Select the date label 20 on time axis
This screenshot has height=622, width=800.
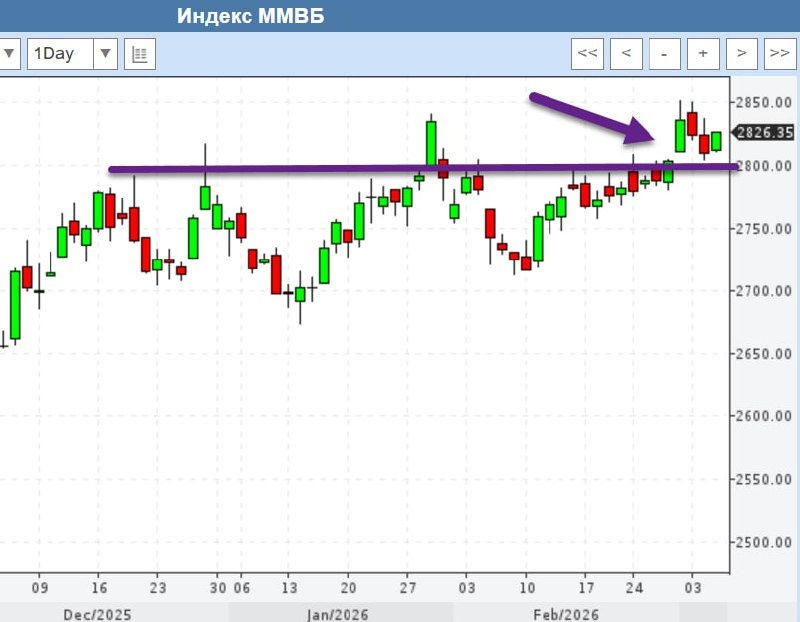(x=348, y=588)
